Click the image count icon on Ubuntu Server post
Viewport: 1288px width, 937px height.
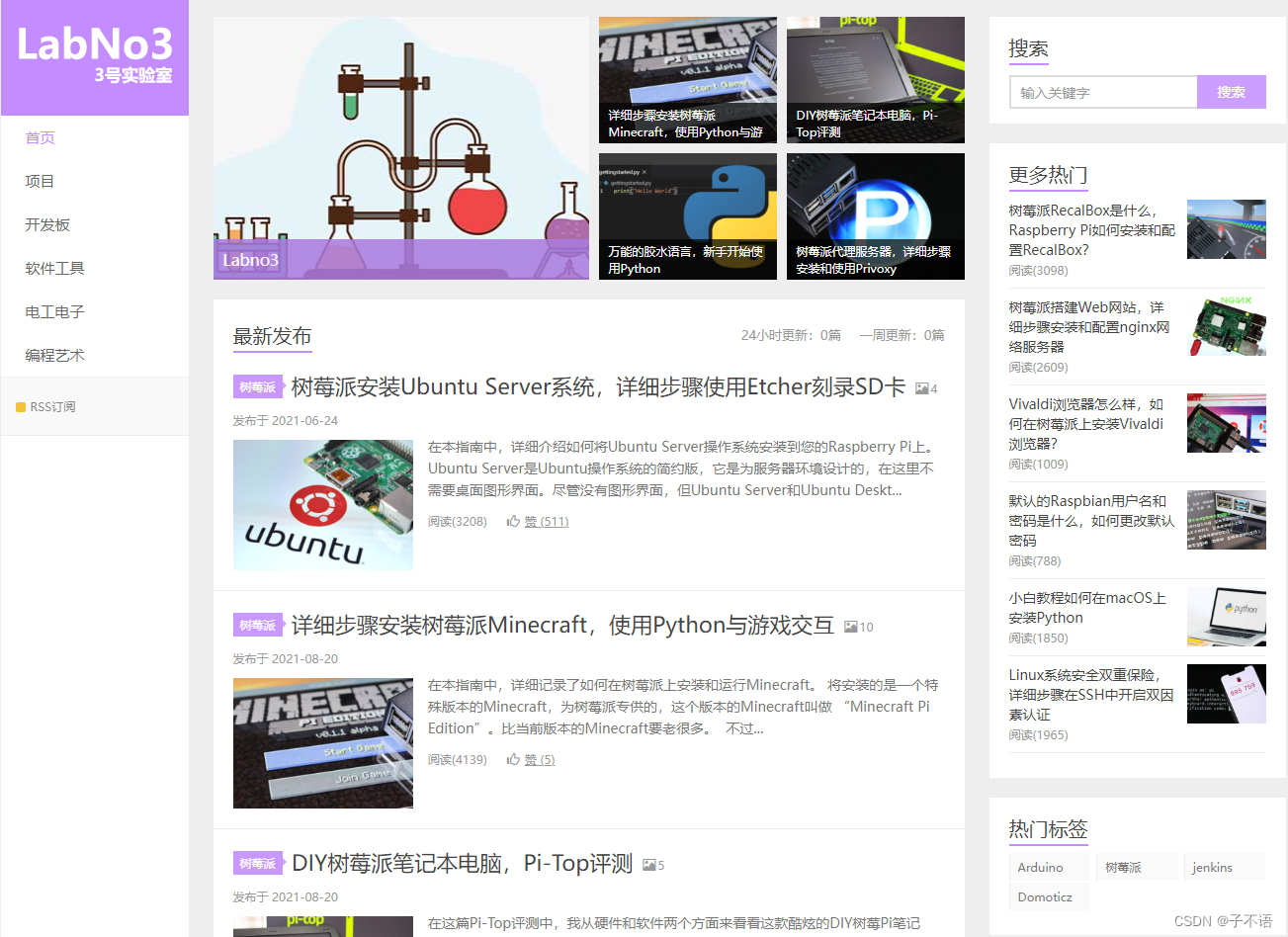921,388
